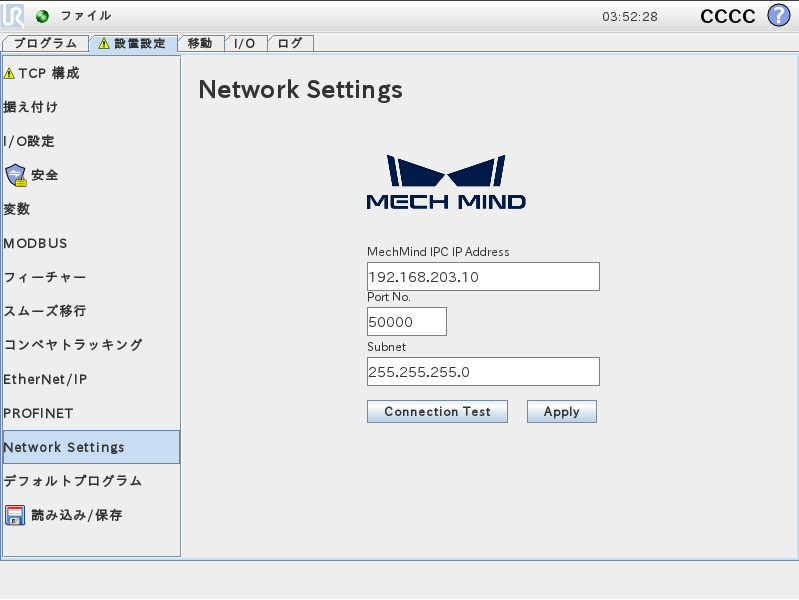Open MODBUS in the sidebar
The height and width of the screenshot is (600, 799).
tap(91, 243)
